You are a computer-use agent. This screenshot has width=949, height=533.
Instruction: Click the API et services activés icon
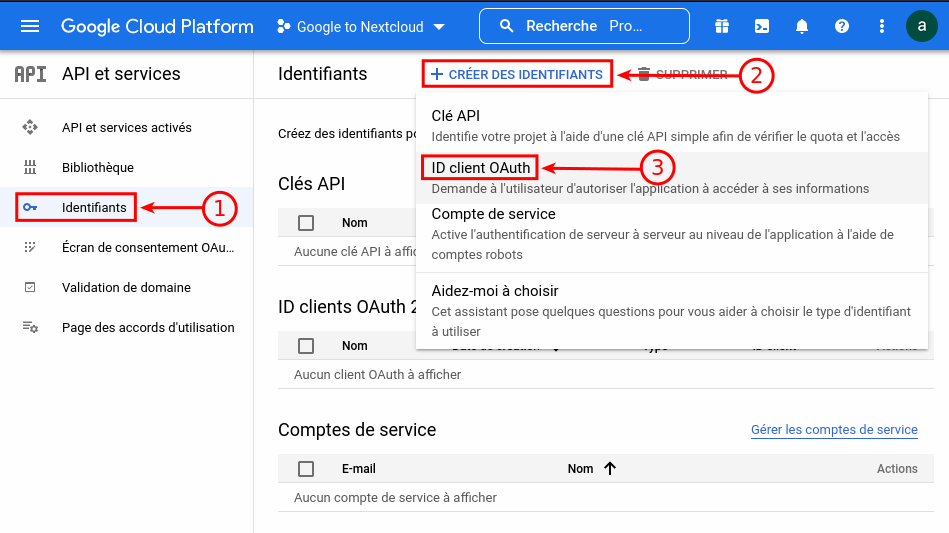coord(30,127)
